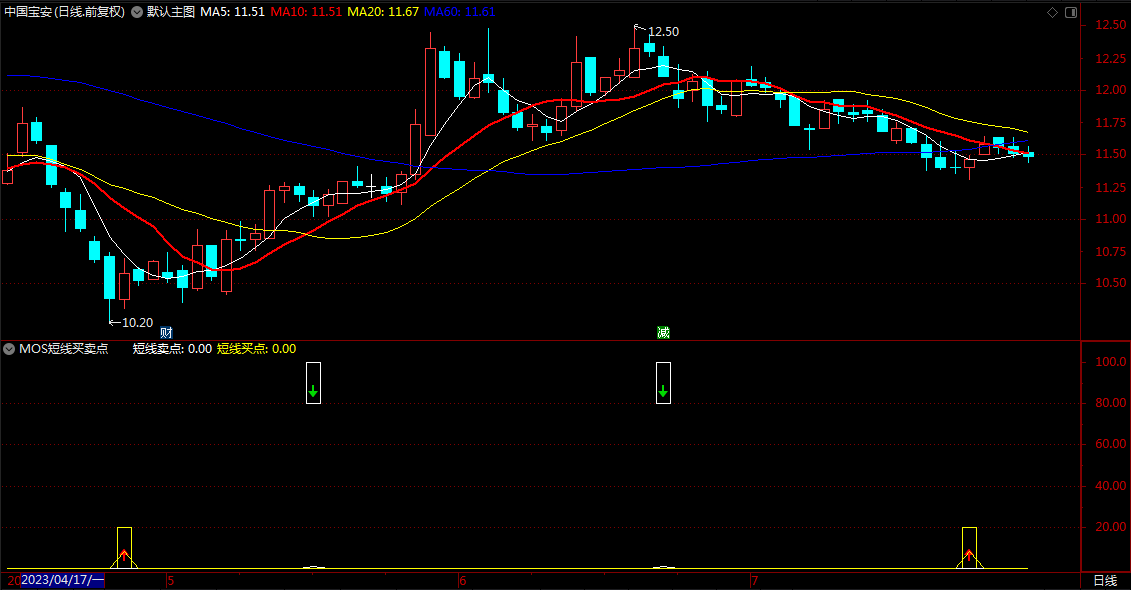Click the 11.75 price axis label
1131x590 pixels.
[x=1111, y=123]
